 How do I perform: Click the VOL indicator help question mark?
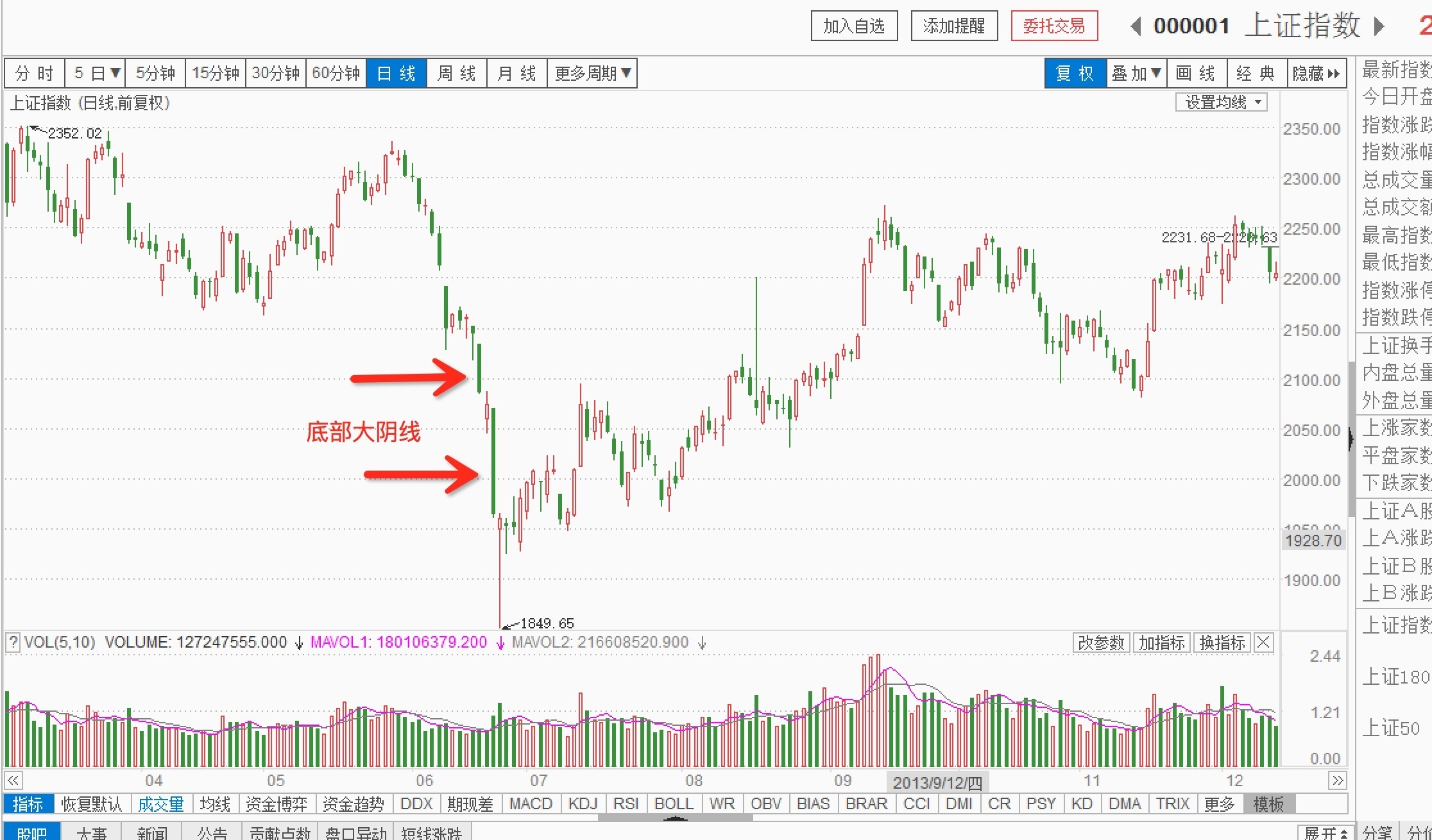(x=13, y=642)
